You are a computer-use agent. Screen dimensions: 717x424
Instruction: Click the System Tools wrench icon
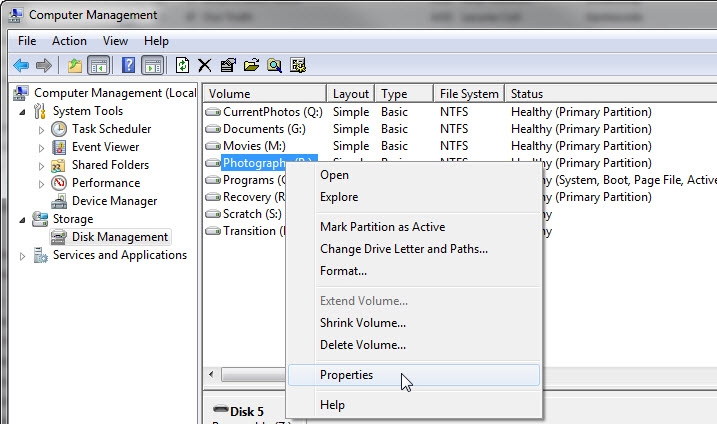pyautogui.click(x=40, y=111)
